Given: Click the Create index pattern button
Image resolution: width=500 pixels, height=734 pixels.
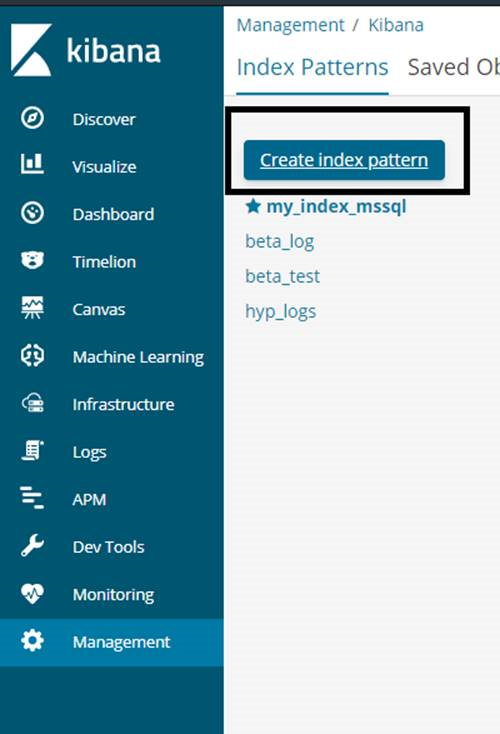Looking at the screenshot, I should point(344,160).
